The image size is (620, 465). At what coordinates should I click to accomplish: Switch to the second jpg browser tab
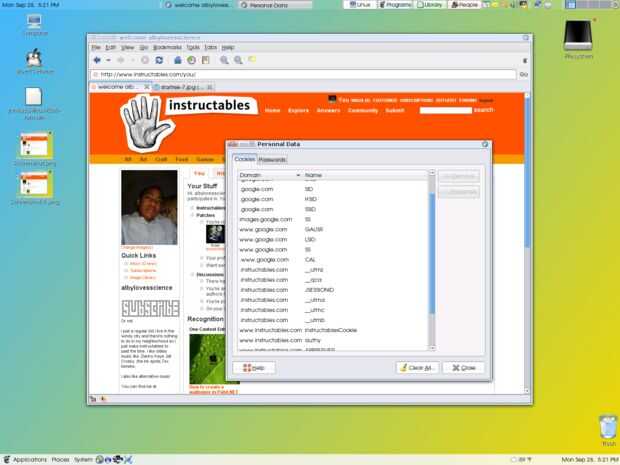point(183,87)
